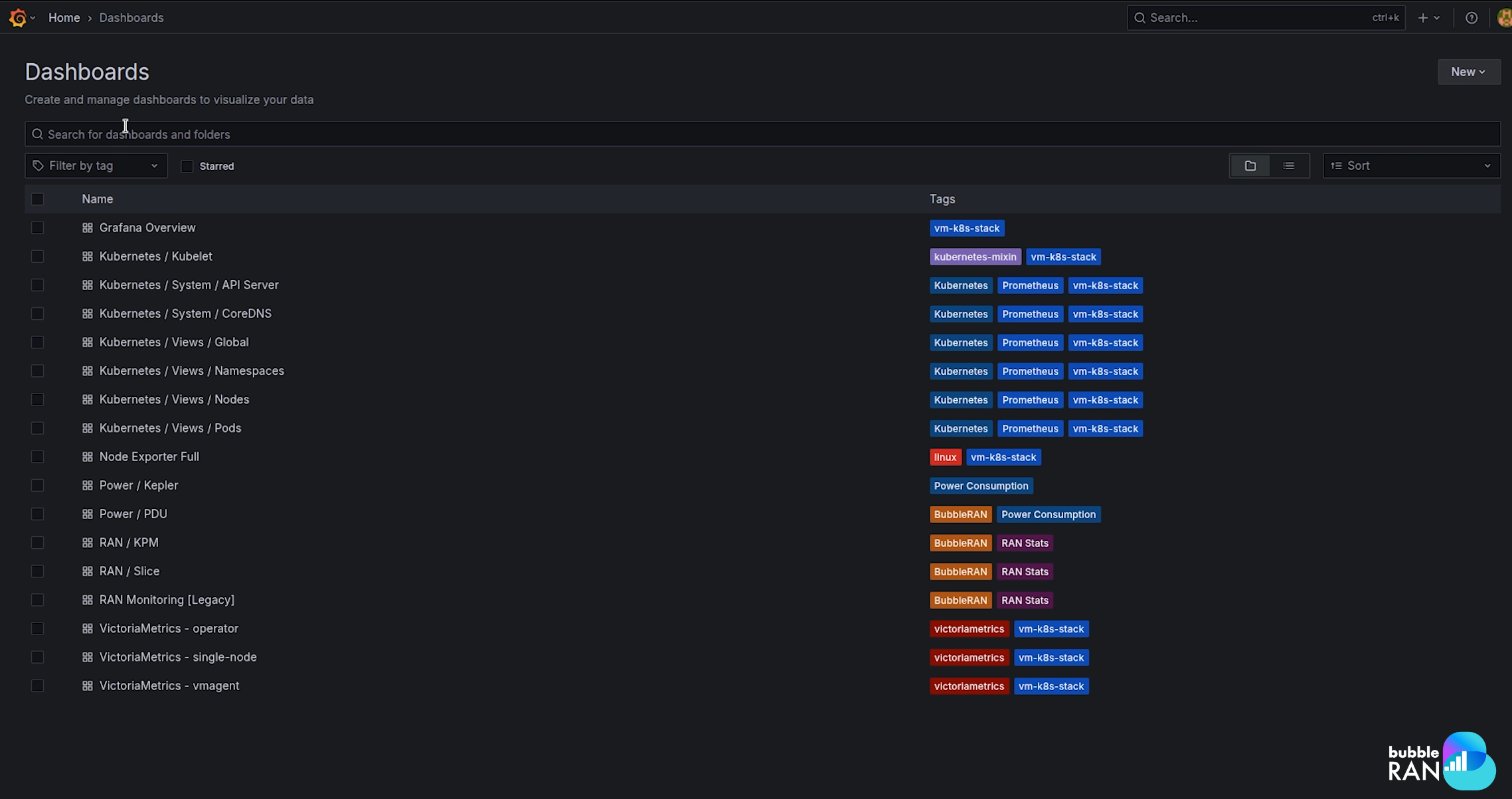Check the select-all checkbox in the header
This screenshot has width=1512, height=799.
point(37,199)
